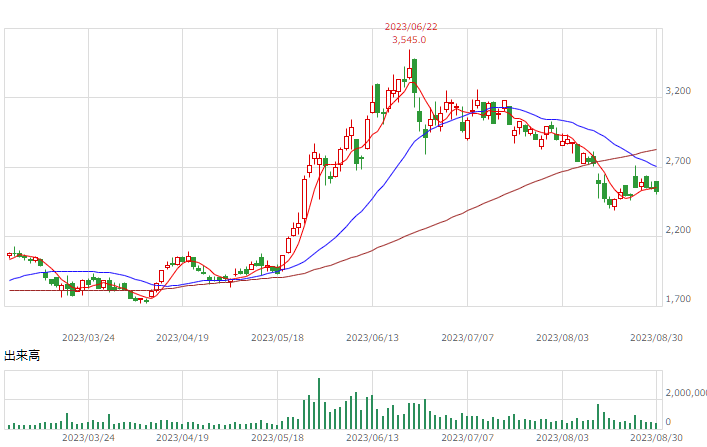Click the 2,200 price axis label
Image resolution: width=707 pixels, height=447 pixels.
pos(678,230)
